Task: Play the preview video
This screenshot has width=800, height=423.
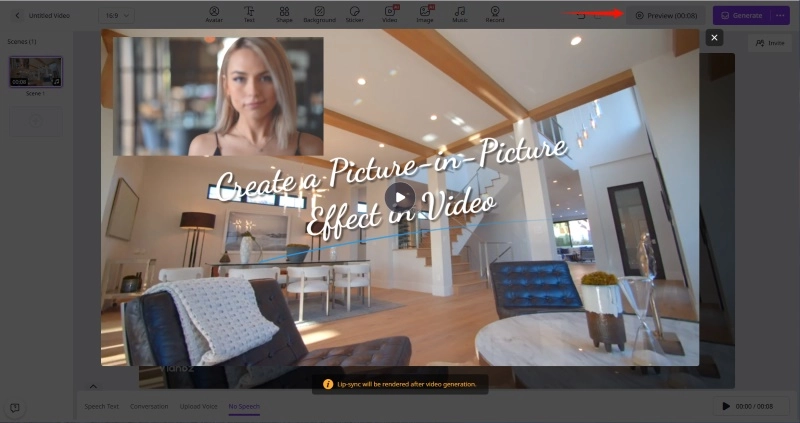Action: tap(400, 197)
